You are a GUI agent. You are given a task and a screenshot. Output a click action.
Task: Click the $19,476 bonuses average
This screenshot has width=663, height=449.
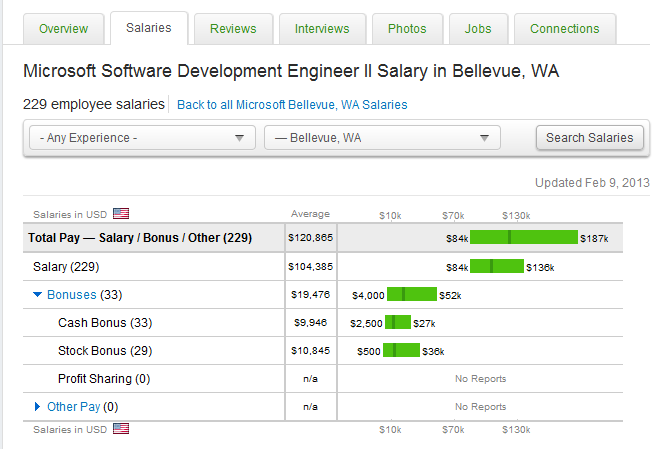311,294
